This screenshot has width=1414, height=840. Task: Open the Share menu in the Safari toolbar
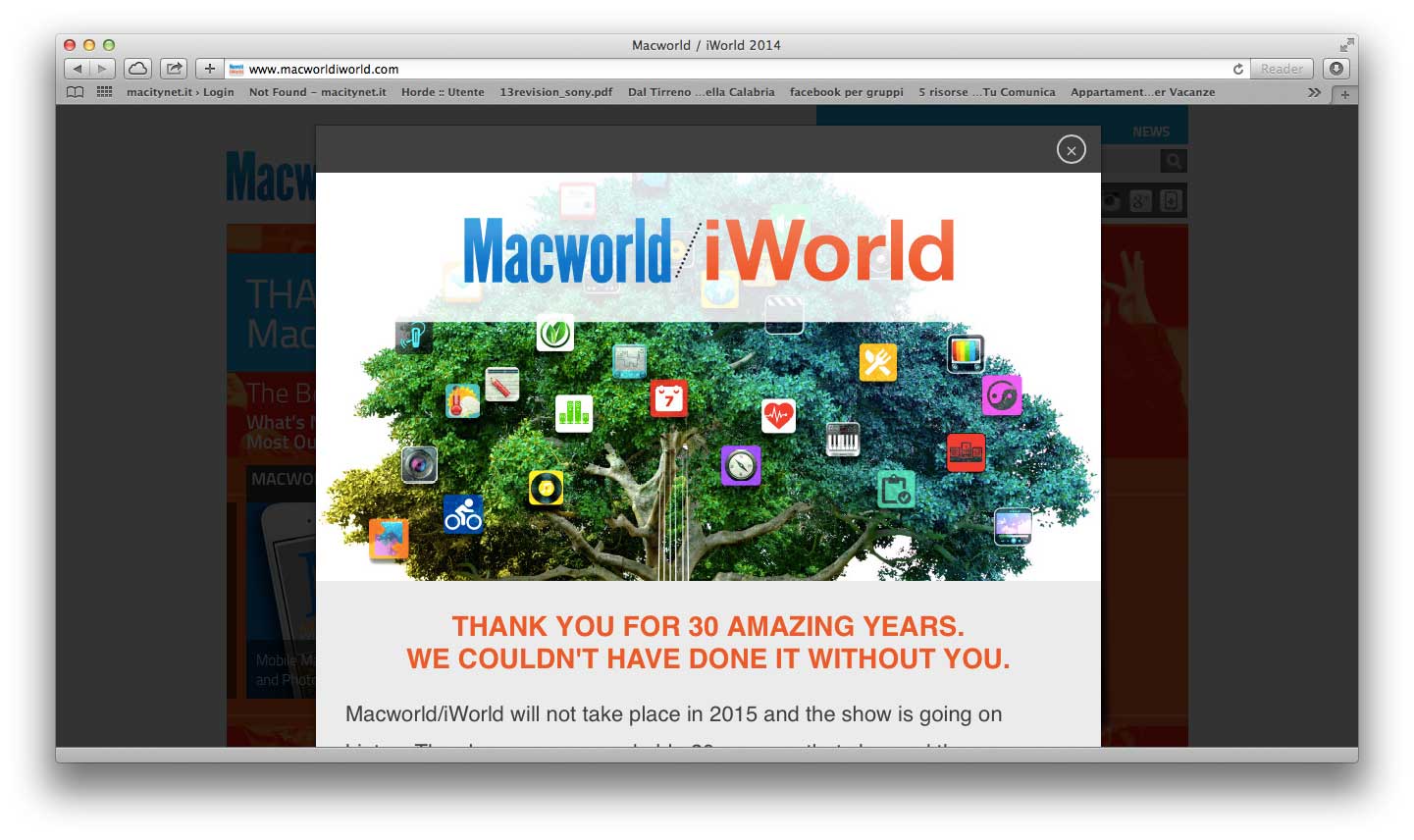[x=174, y=69]
